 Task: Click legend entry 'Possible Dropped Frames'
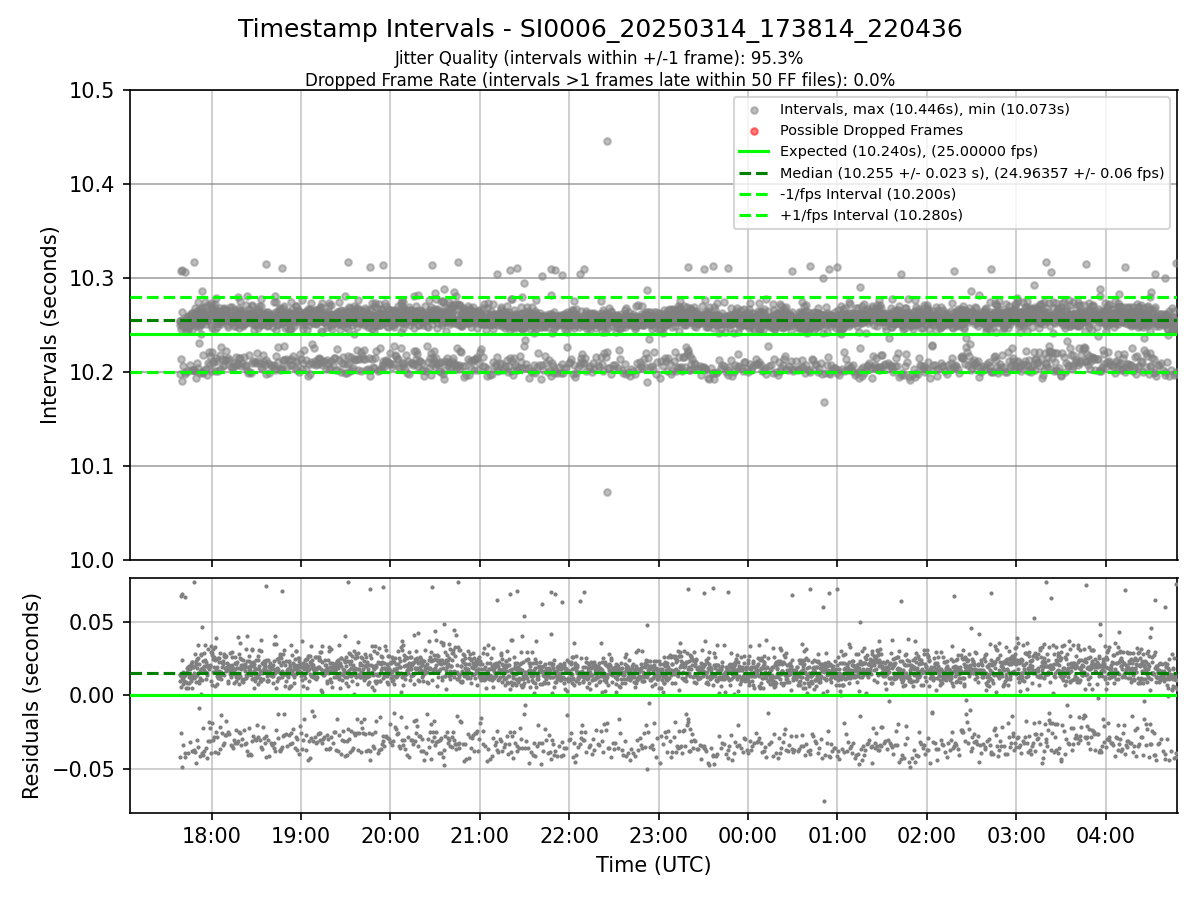point(871,130)
